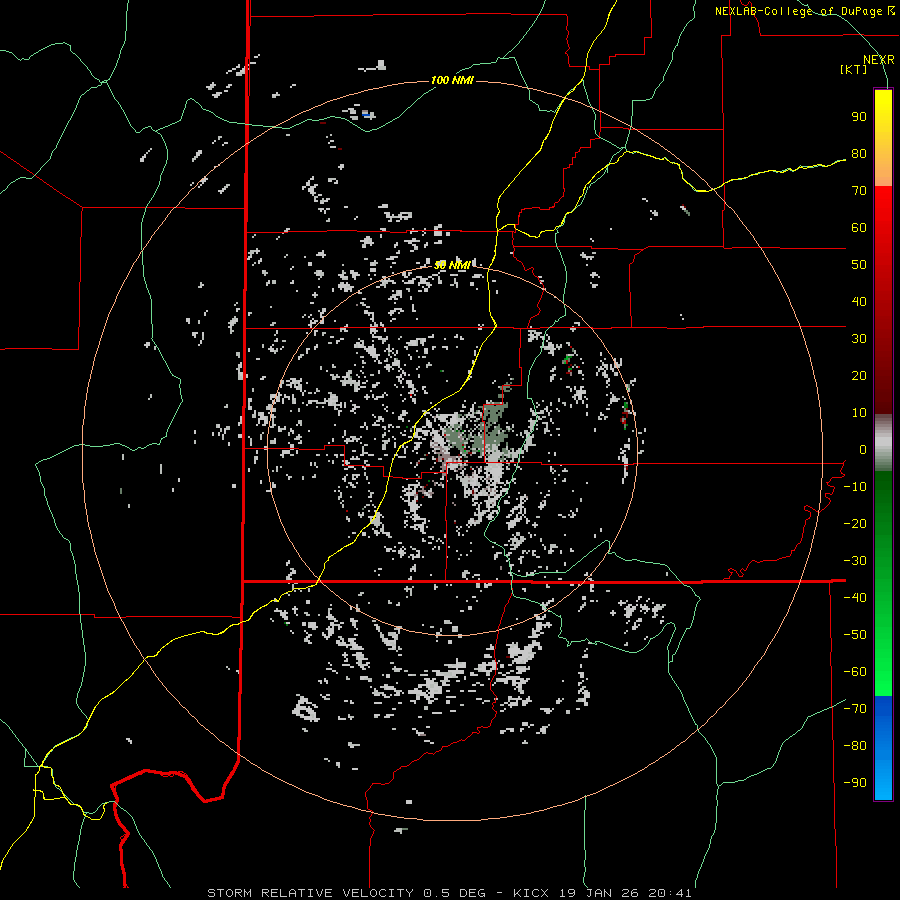
Task: Select the 10 value on velocity scale
Action: tap(859, 413)
